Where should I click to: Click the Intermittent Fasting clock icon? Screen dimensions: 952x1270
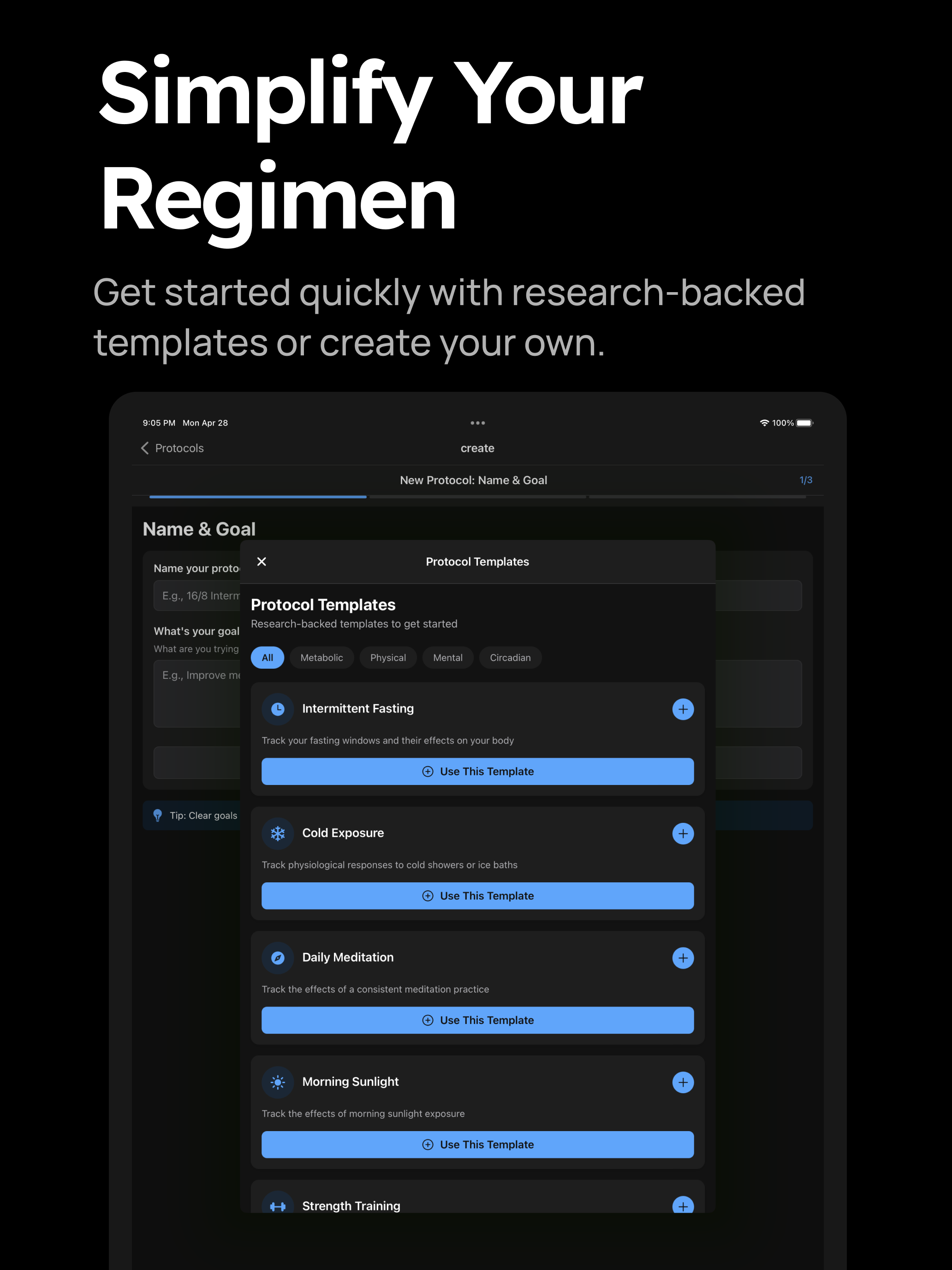pos(278,709)
